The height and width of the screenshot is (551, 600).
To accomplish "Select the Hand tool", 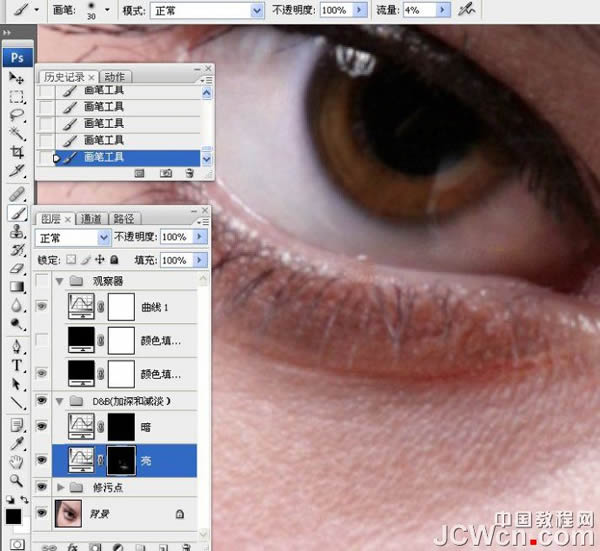I will coord(16,462).
